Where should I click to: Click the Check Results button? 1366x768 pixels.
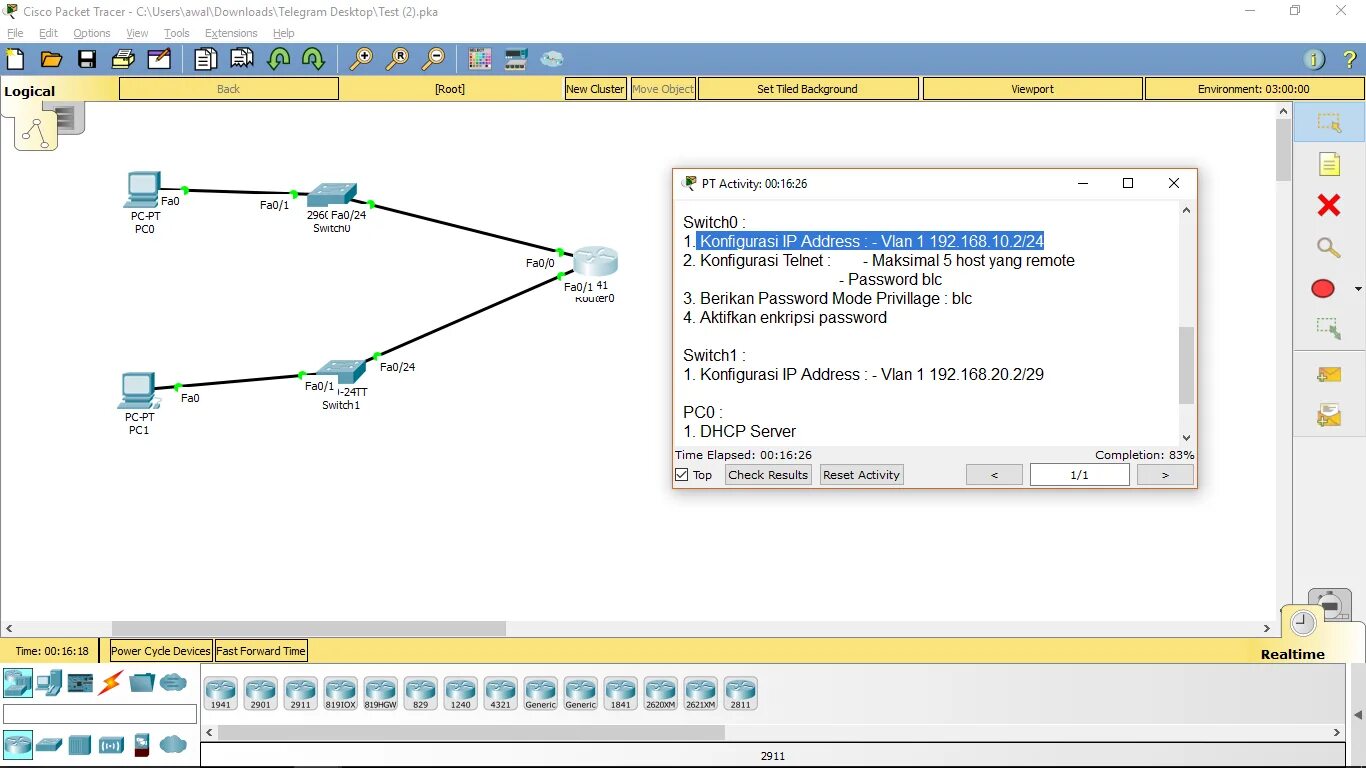tap(768, 475)
